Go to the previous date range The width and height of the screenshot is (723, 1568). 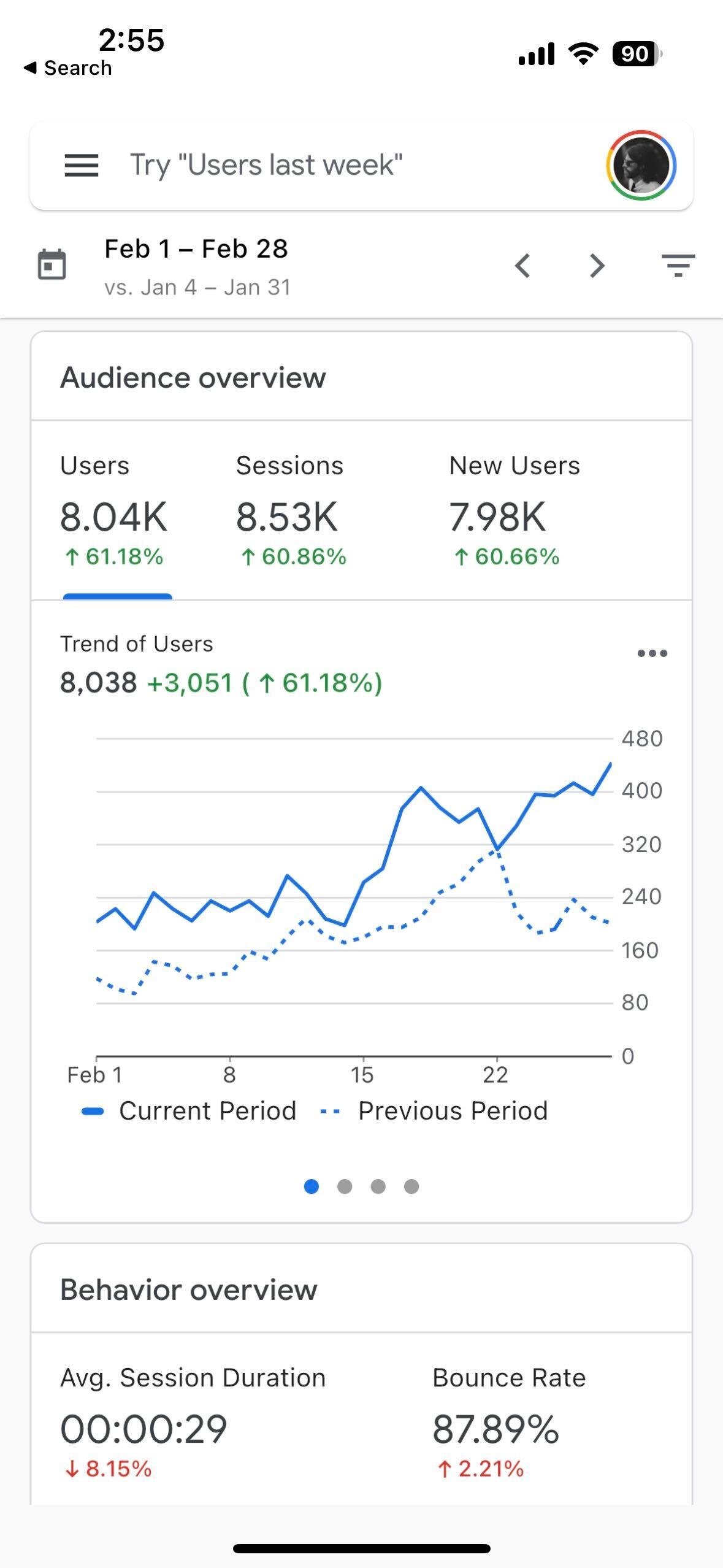pyautogui.click(x=523, y=265)
